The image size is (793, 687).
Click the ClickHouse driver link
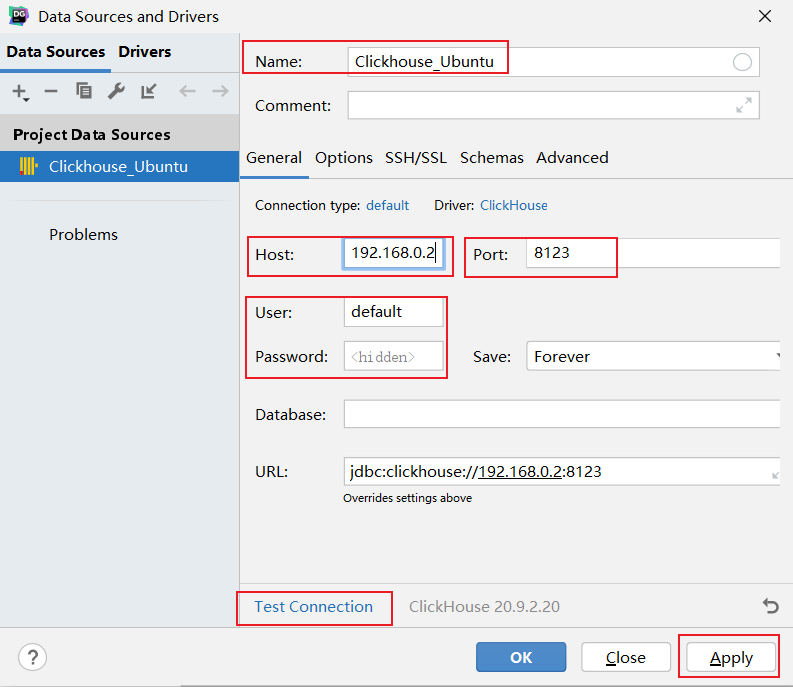tap(513, 205)
